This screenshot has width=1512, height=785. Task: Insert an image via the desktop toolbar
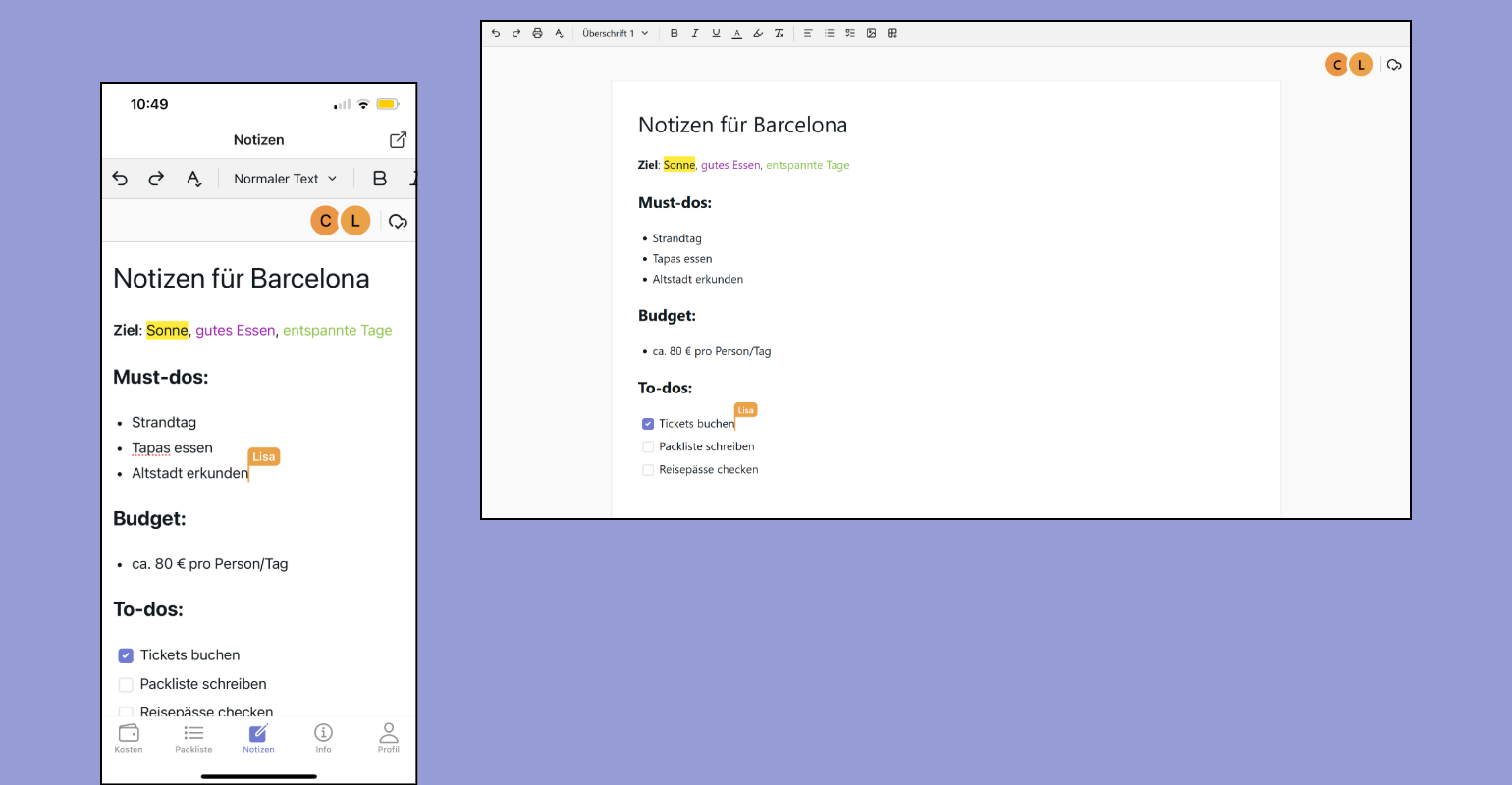click(871, 33)
